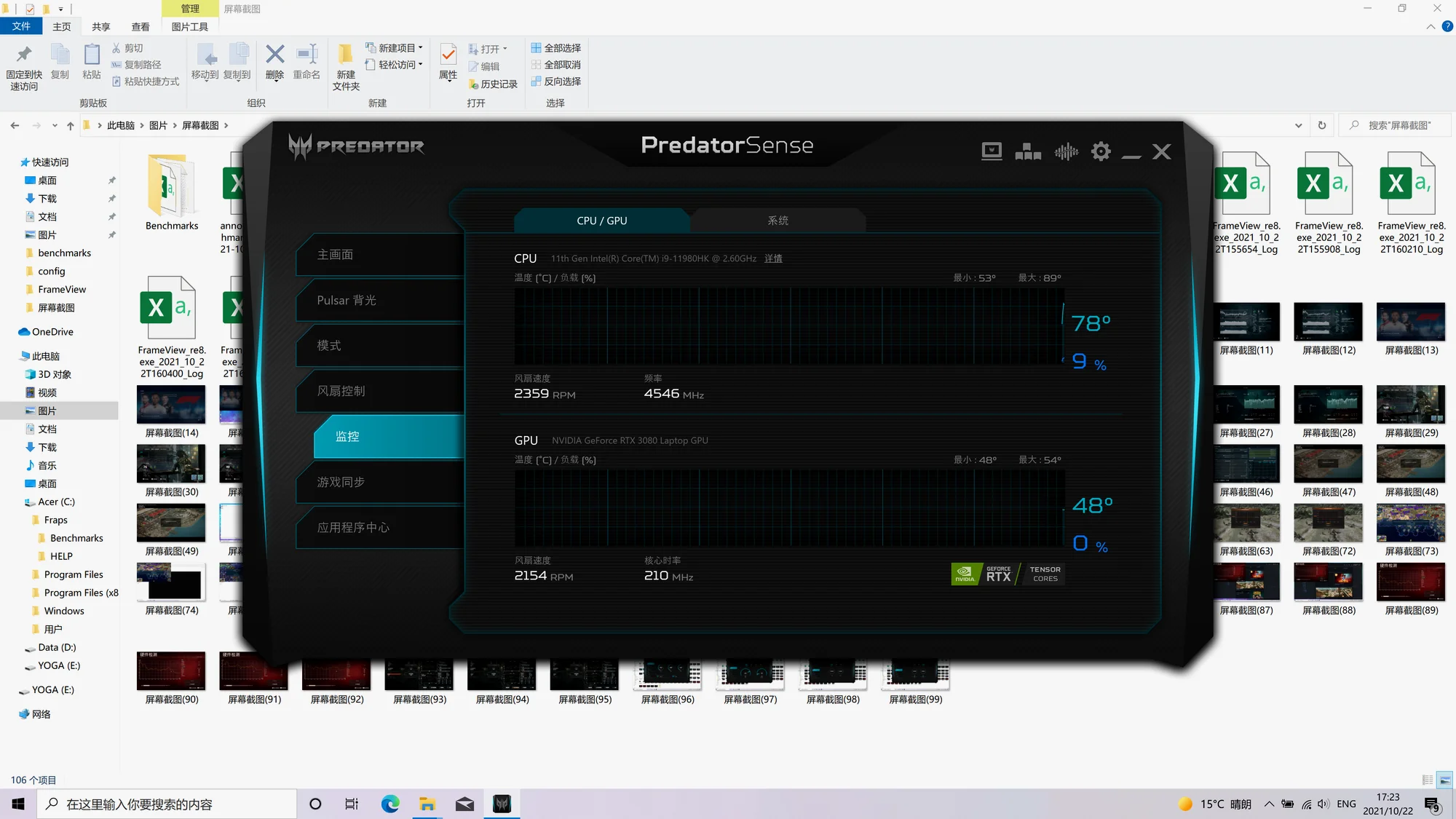This screenshot has height=819, width=1456.
Task: Click the PredatorSense sound waveform icon
Action: tap(1067, 151)
